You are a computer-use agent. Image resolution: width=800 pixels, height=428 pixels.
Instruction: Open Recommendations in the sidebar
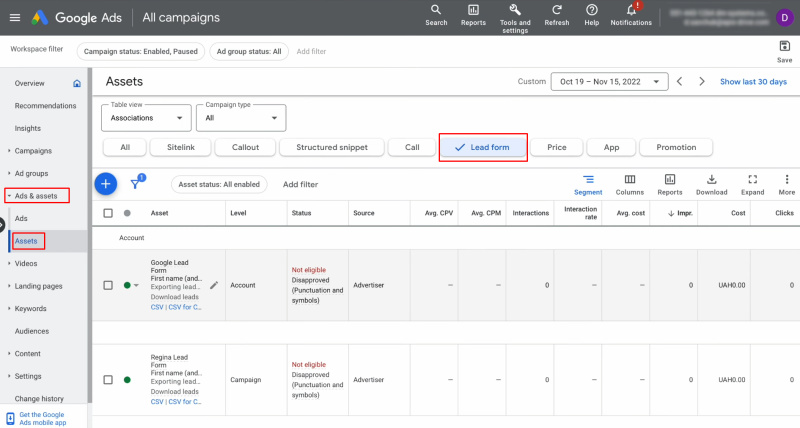pos(45,106)
